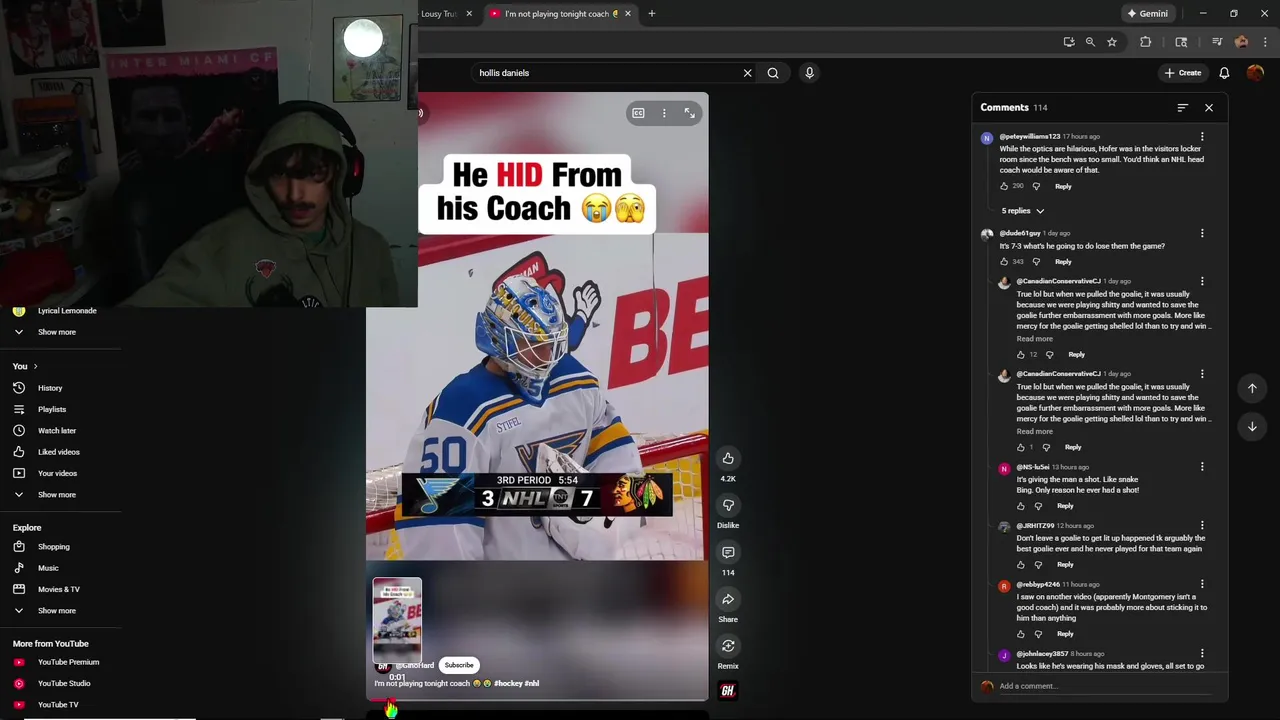The height and width of the screenshot is (720, 1280).
Task: Like the Short with 4.2K likes
Action: [x=728, y=459]
